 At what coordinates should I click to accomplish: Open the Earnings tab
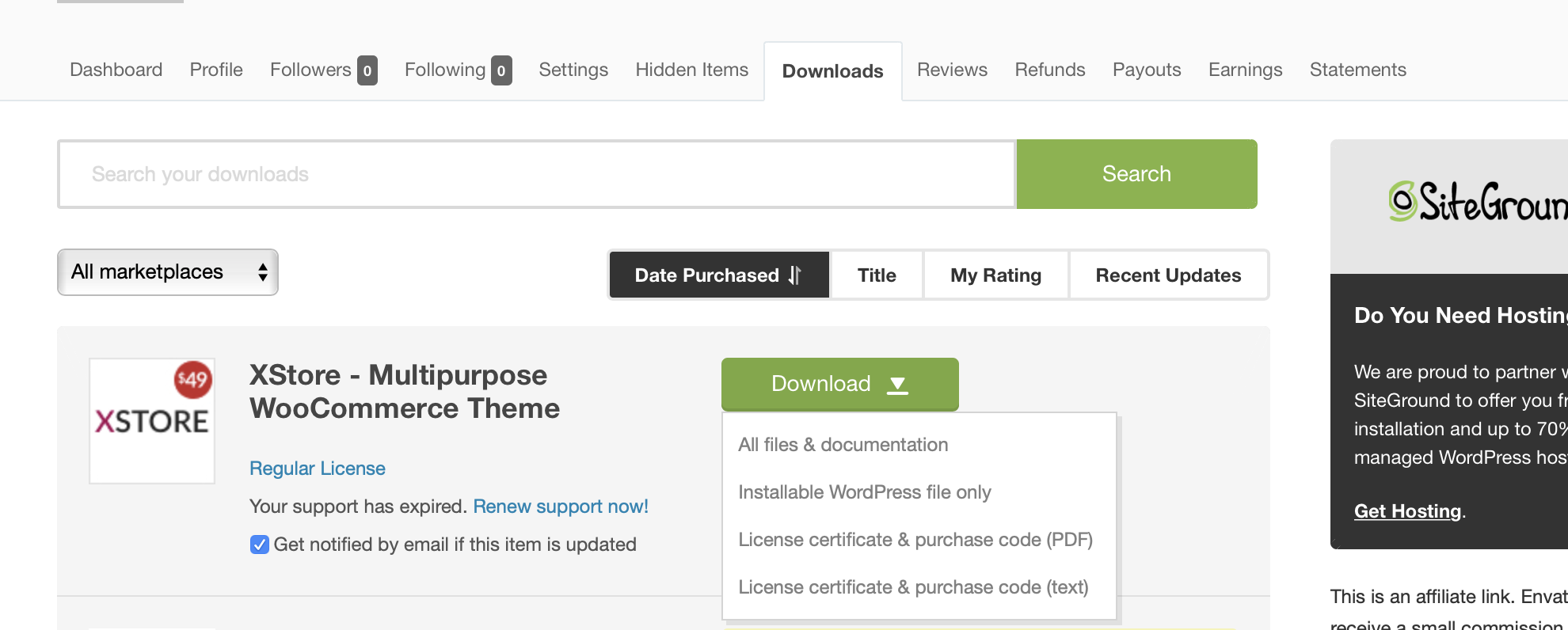point(1245,70)
